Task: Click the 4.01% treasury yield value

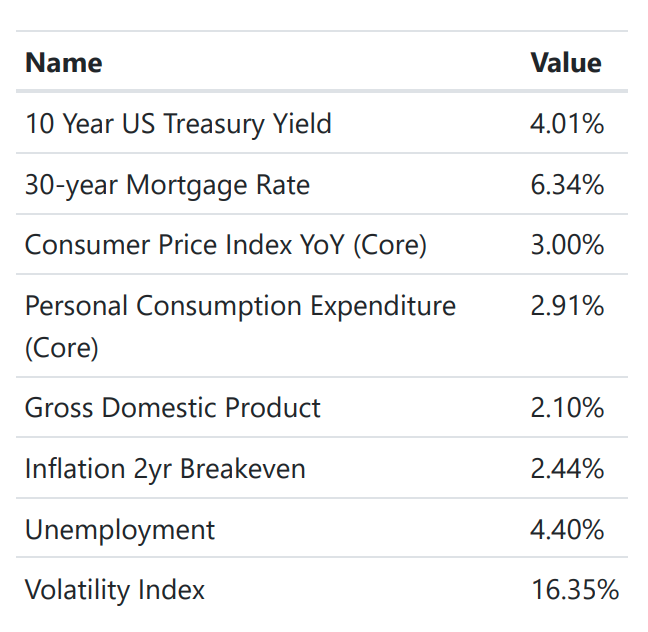Action: click(567, 123)
